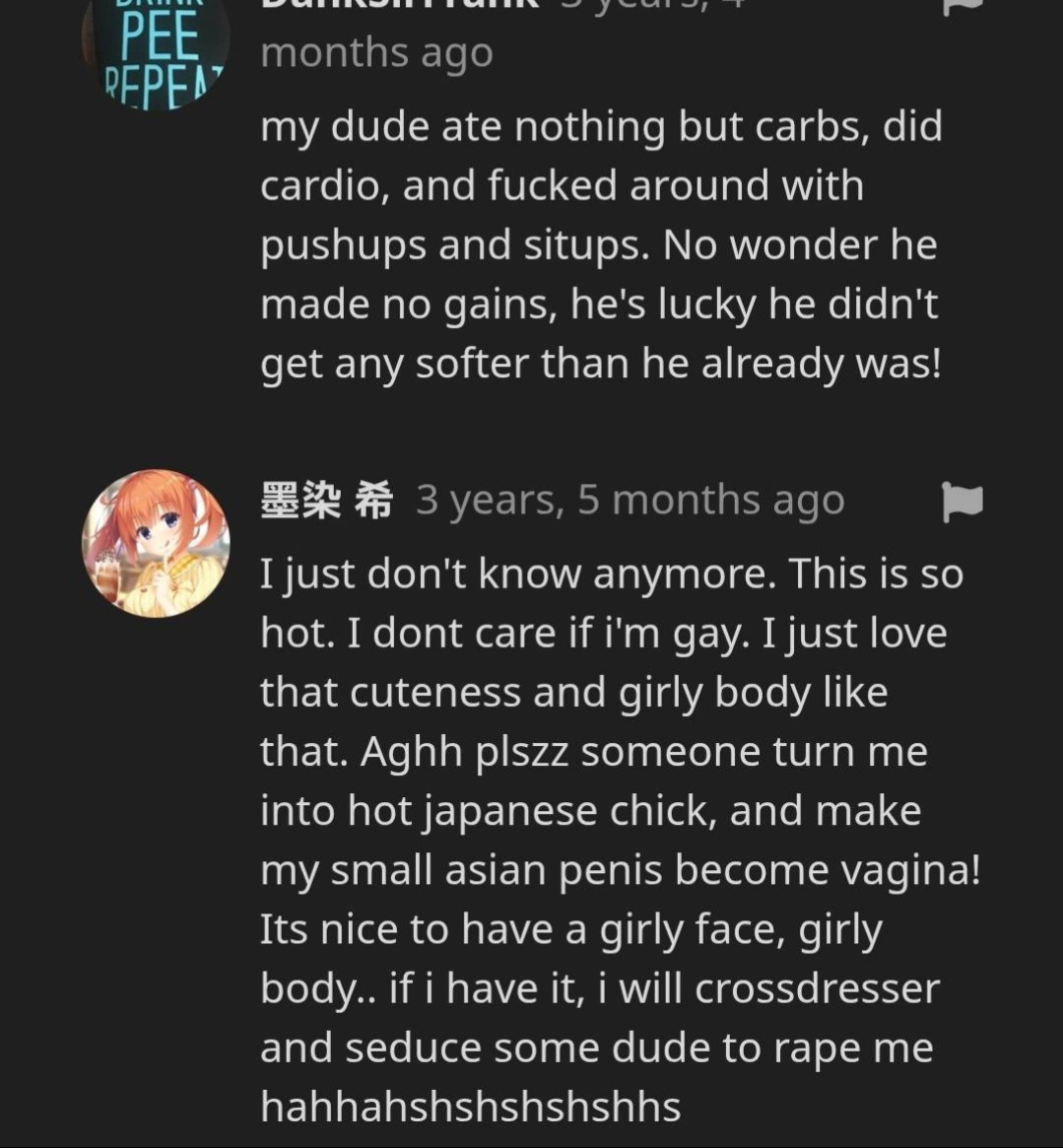Click the '3 years, 5 months ago' timestamp

pyautogui.click(x=631, y=500)
